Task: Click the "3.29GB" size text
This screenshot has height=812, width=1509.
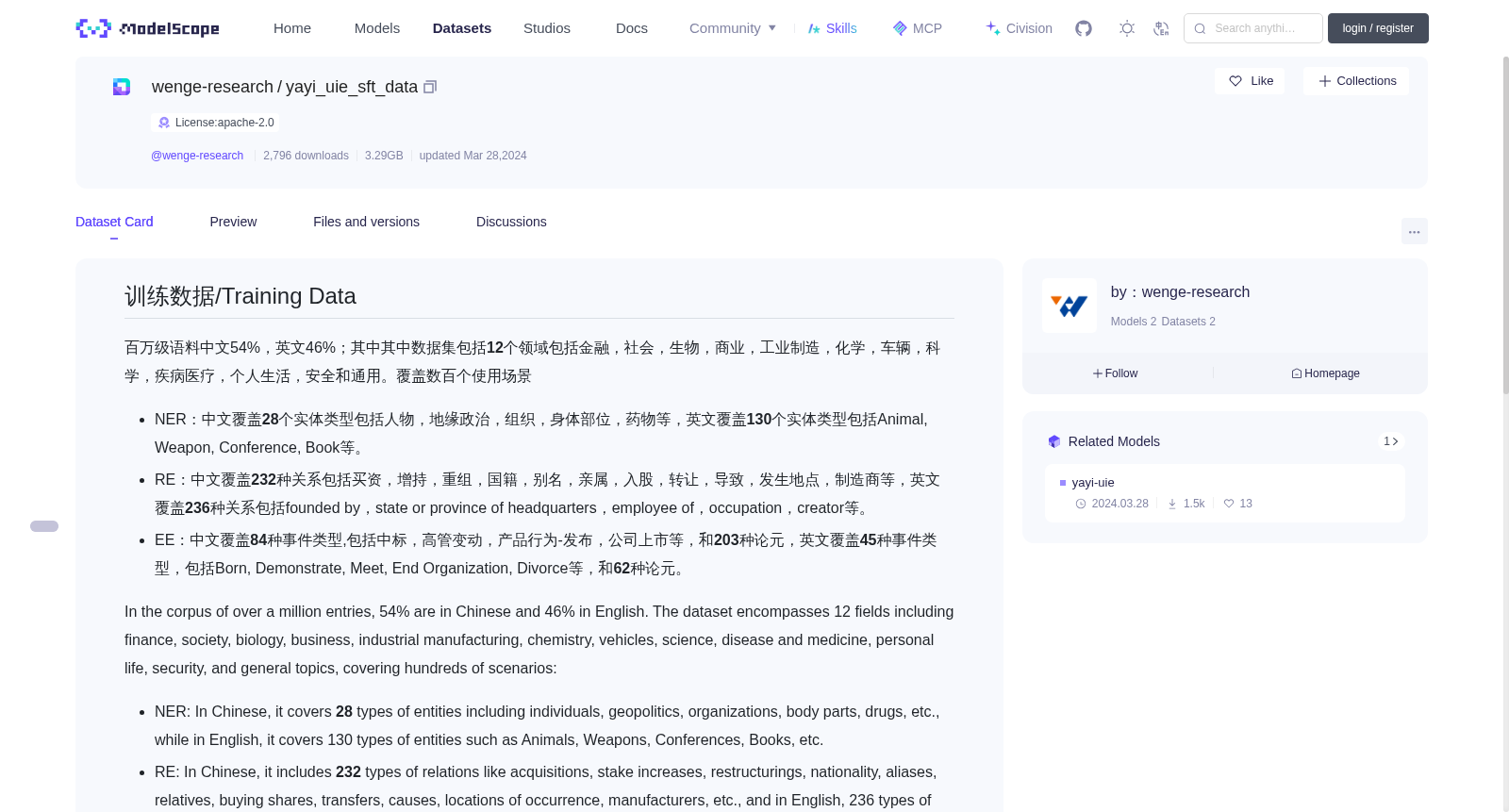Action: 384,156
